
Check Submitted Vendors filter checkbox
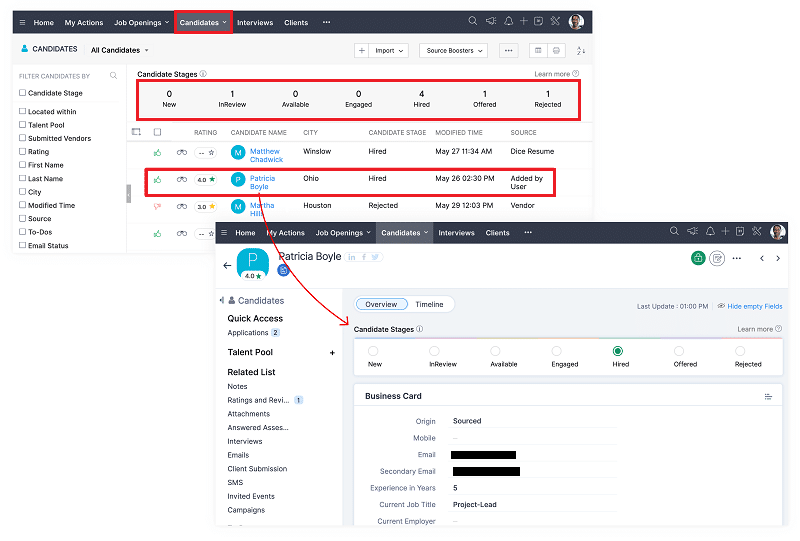(x=22, y=137)
